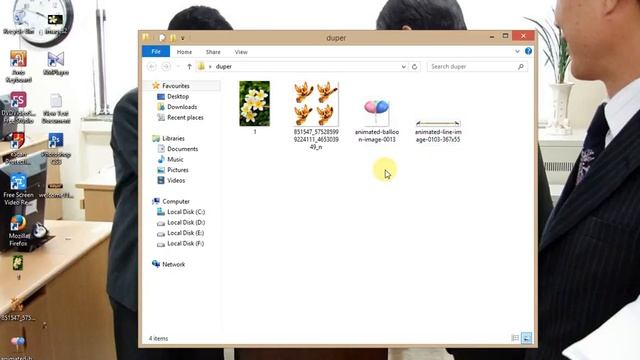Image resolution: width=640 pixels, height=360 pixels.
Task: Select the 851547 orange figures image file
Action: point(316,116)
